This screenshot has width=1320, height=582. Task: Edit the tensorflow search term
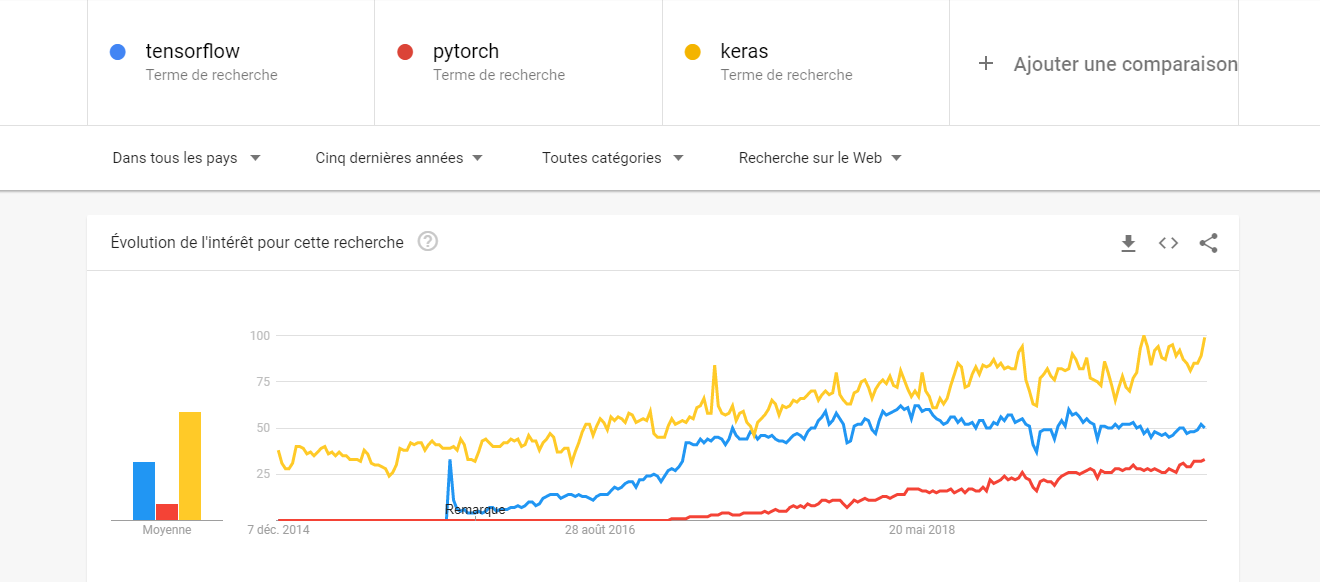point(193,51)
